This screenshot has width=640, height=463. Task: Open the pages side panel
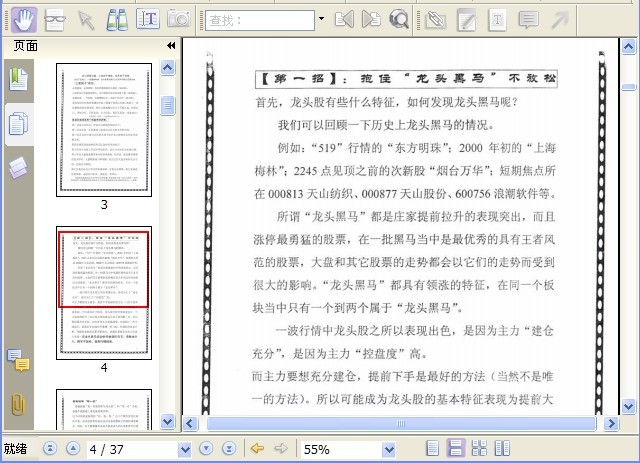click(x=18, y=124)
